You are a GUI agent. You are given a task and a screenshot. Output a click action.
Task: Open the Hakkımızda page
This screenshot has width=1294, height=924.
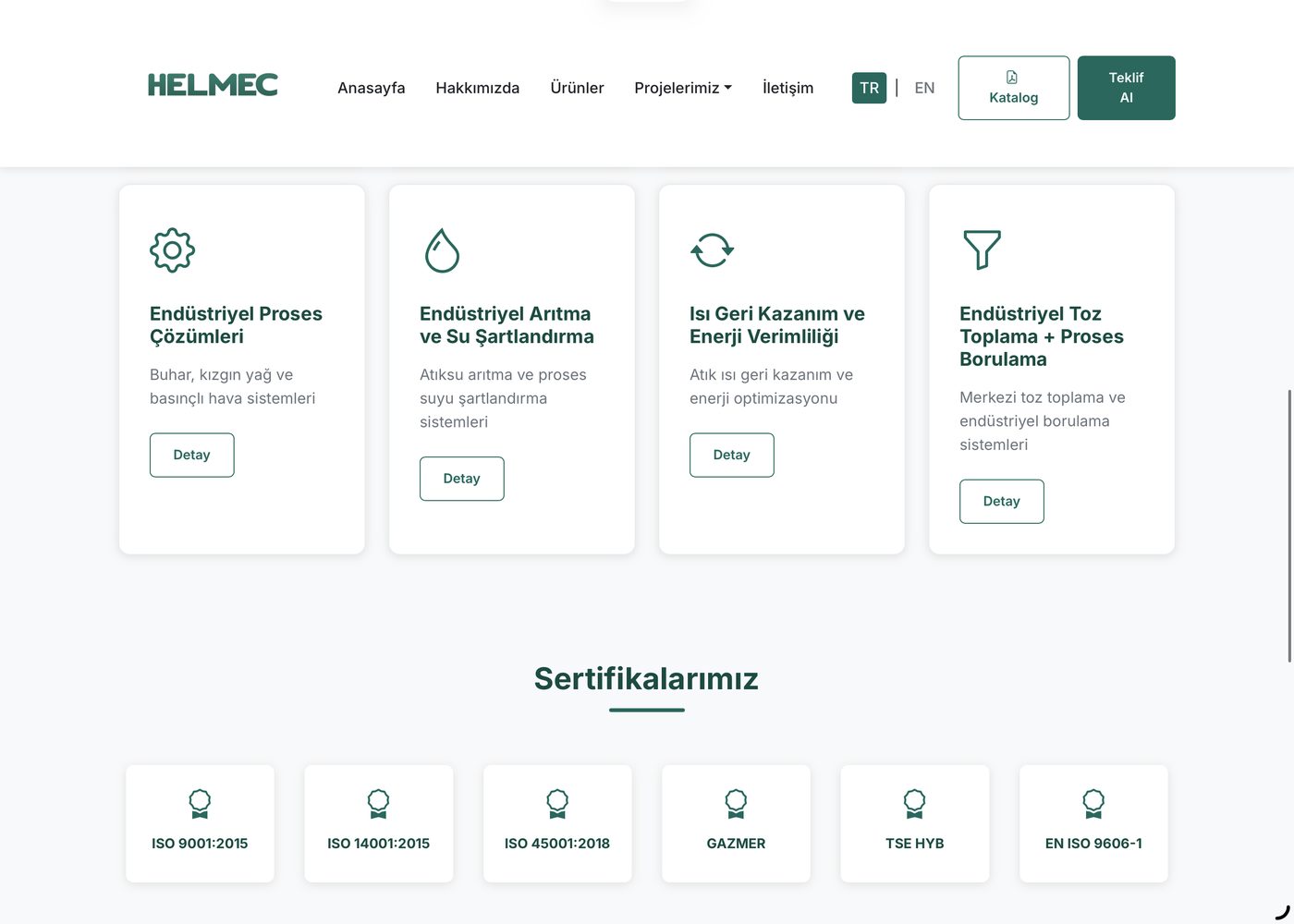pos(478,88)
